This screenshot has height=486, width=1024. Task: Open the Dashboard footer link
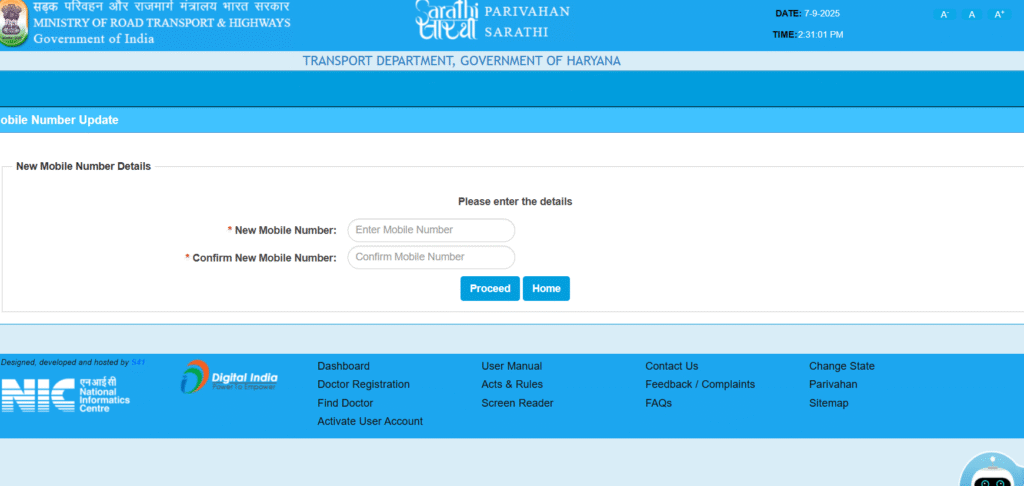344,366
